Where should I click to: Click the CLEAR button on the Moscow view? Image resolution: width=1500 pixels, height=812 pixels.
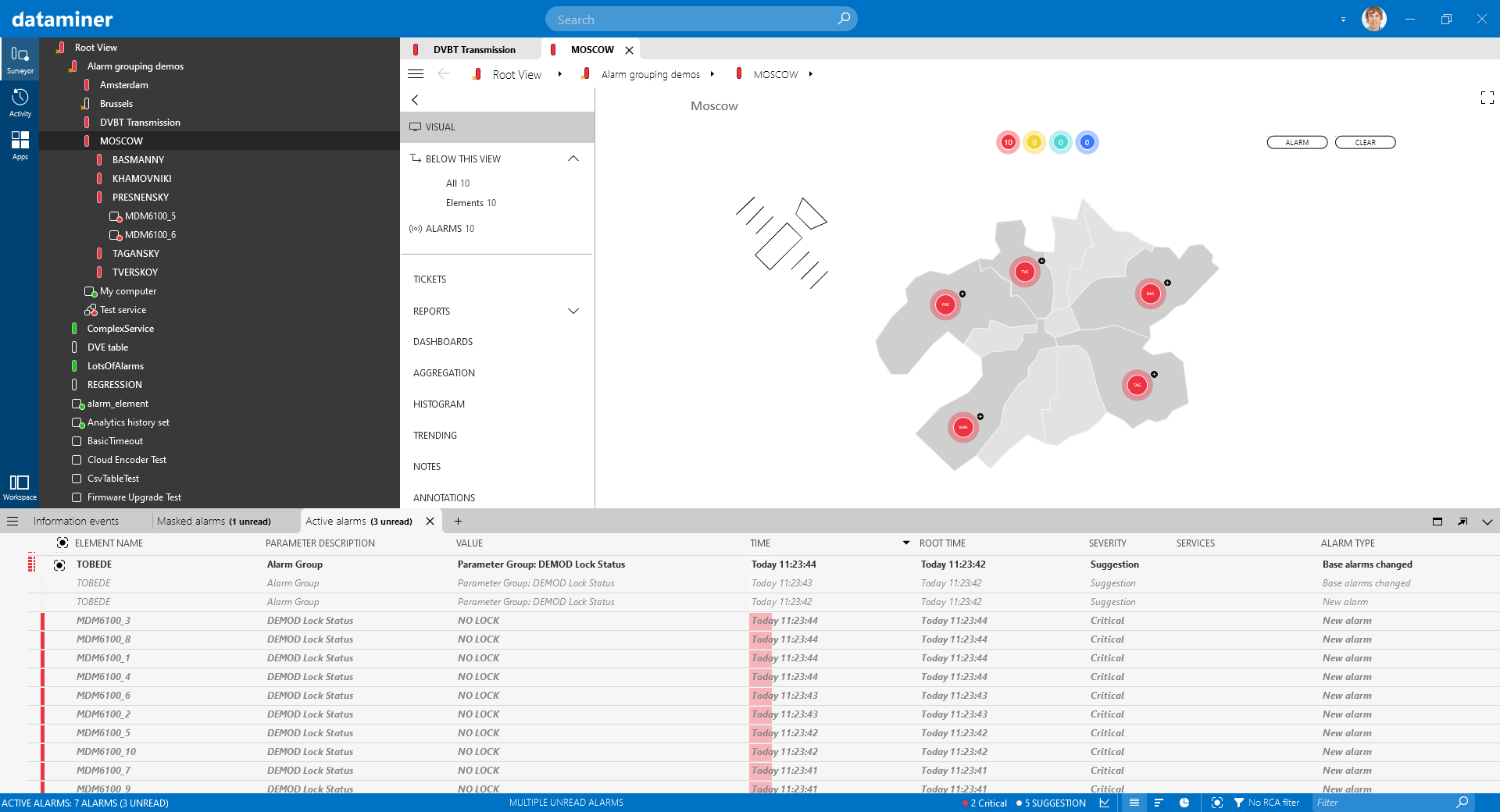1365,142
